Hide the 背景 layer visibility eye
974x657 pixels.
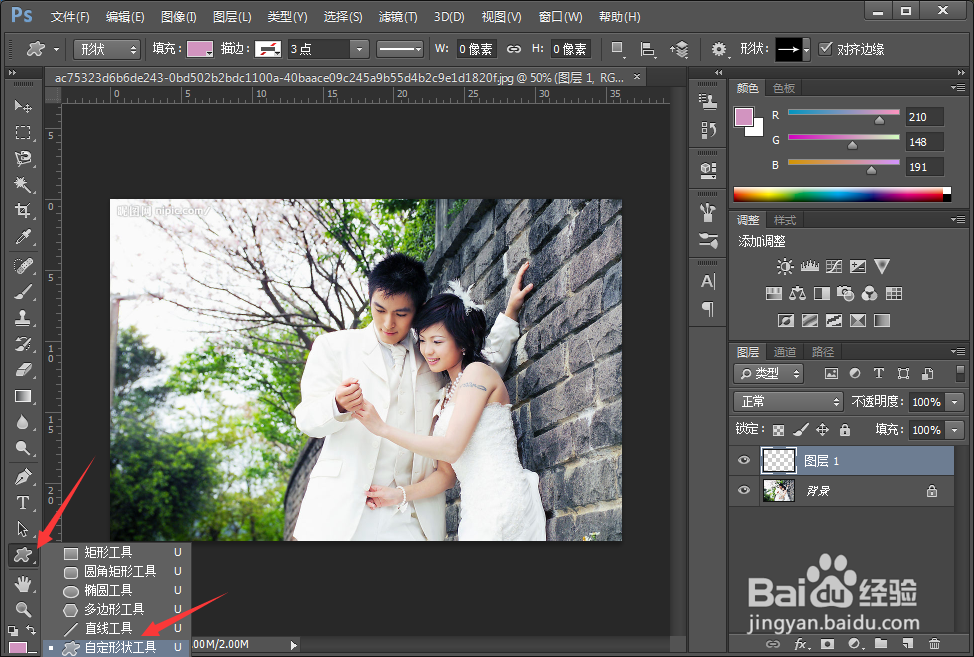pyautogui.click(x=744, y=490)
